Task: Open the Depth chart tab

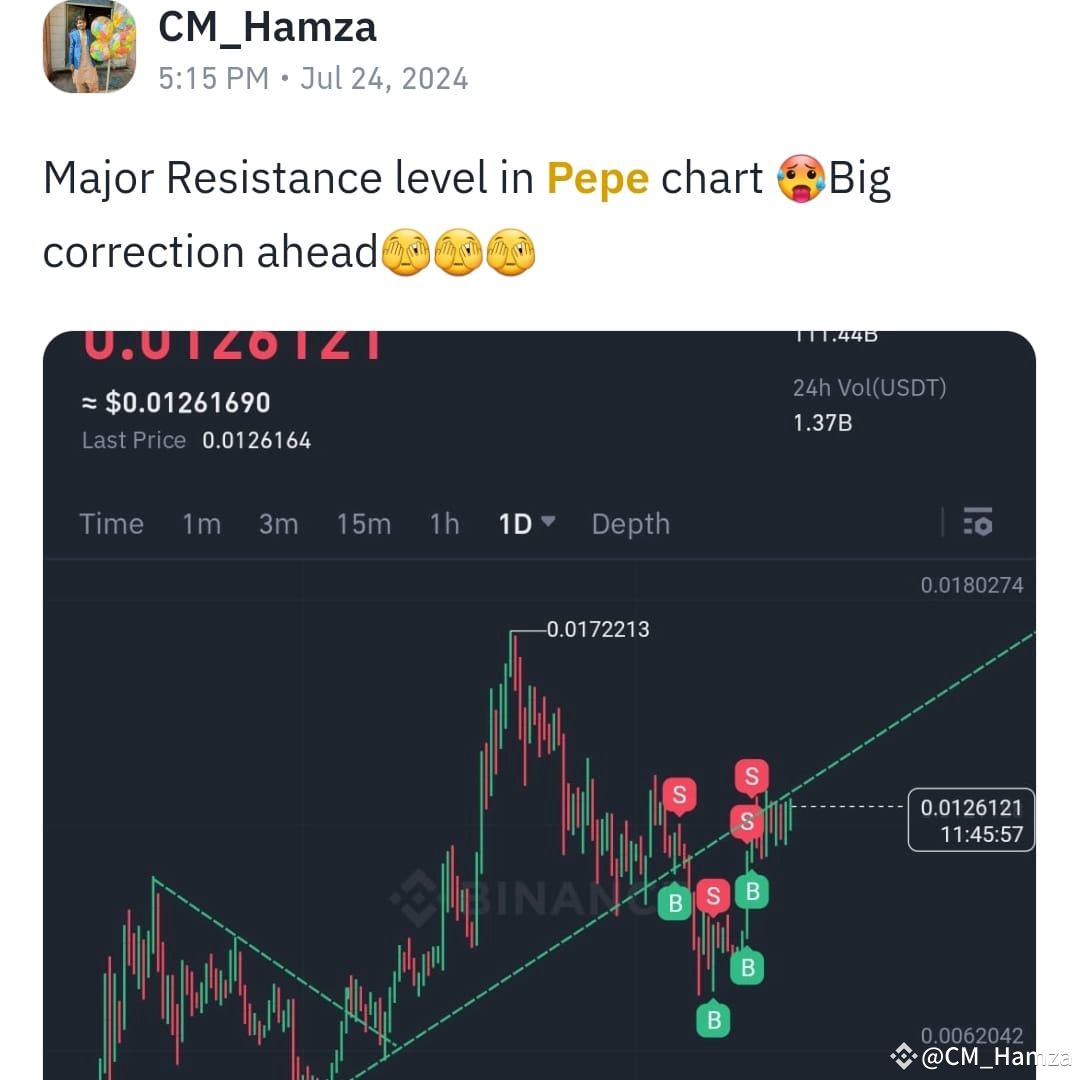Action: (x=631, y=524)
